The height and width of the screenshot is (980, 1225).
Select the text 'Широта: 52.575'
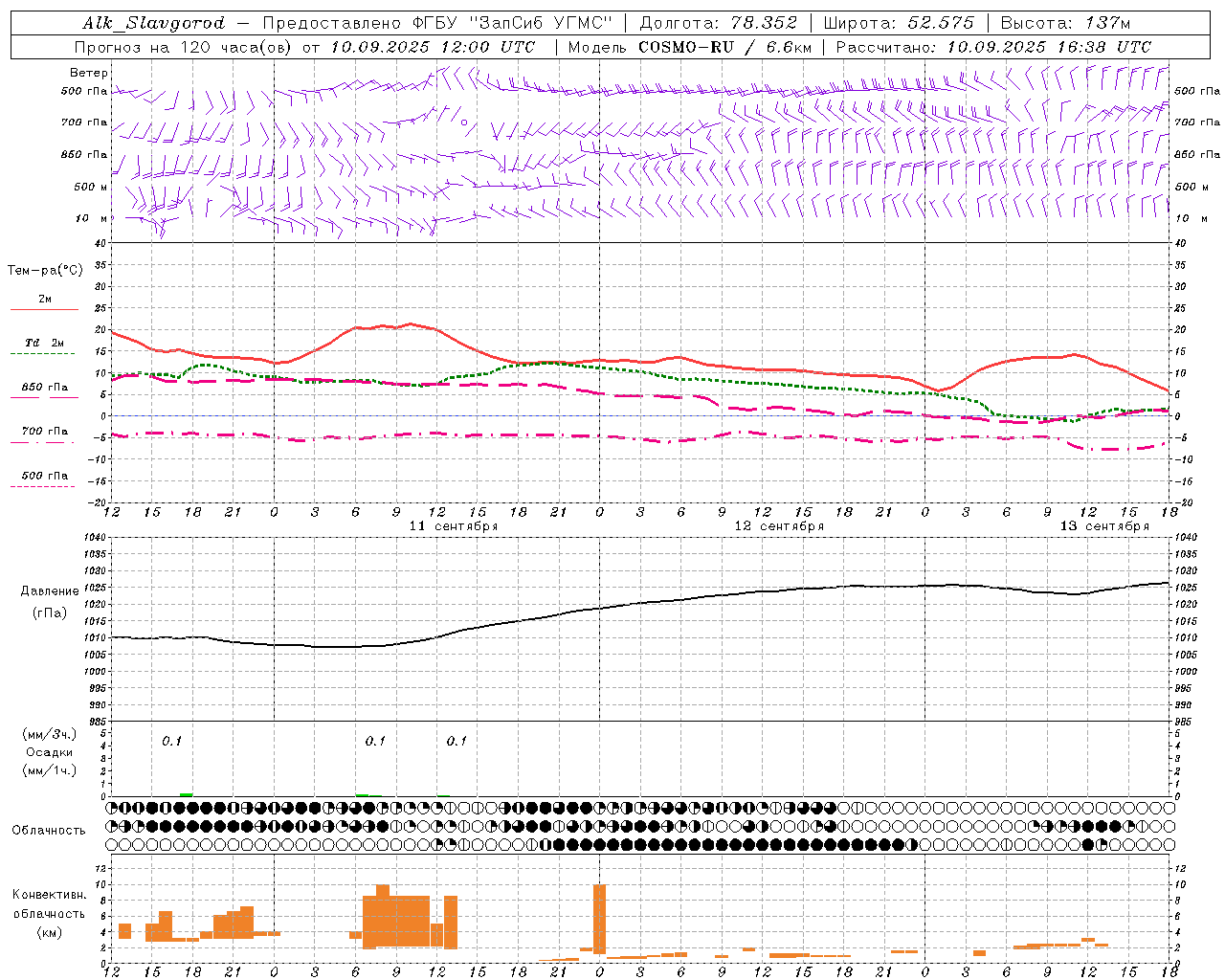pyautogui.click(x=899, y=23)
